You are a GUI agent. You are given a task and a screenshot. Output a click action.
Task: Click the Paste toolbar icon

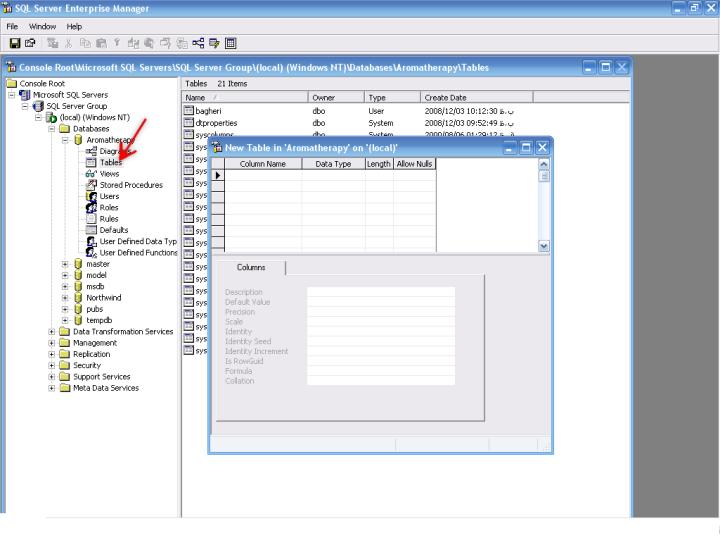coord(101,43)
